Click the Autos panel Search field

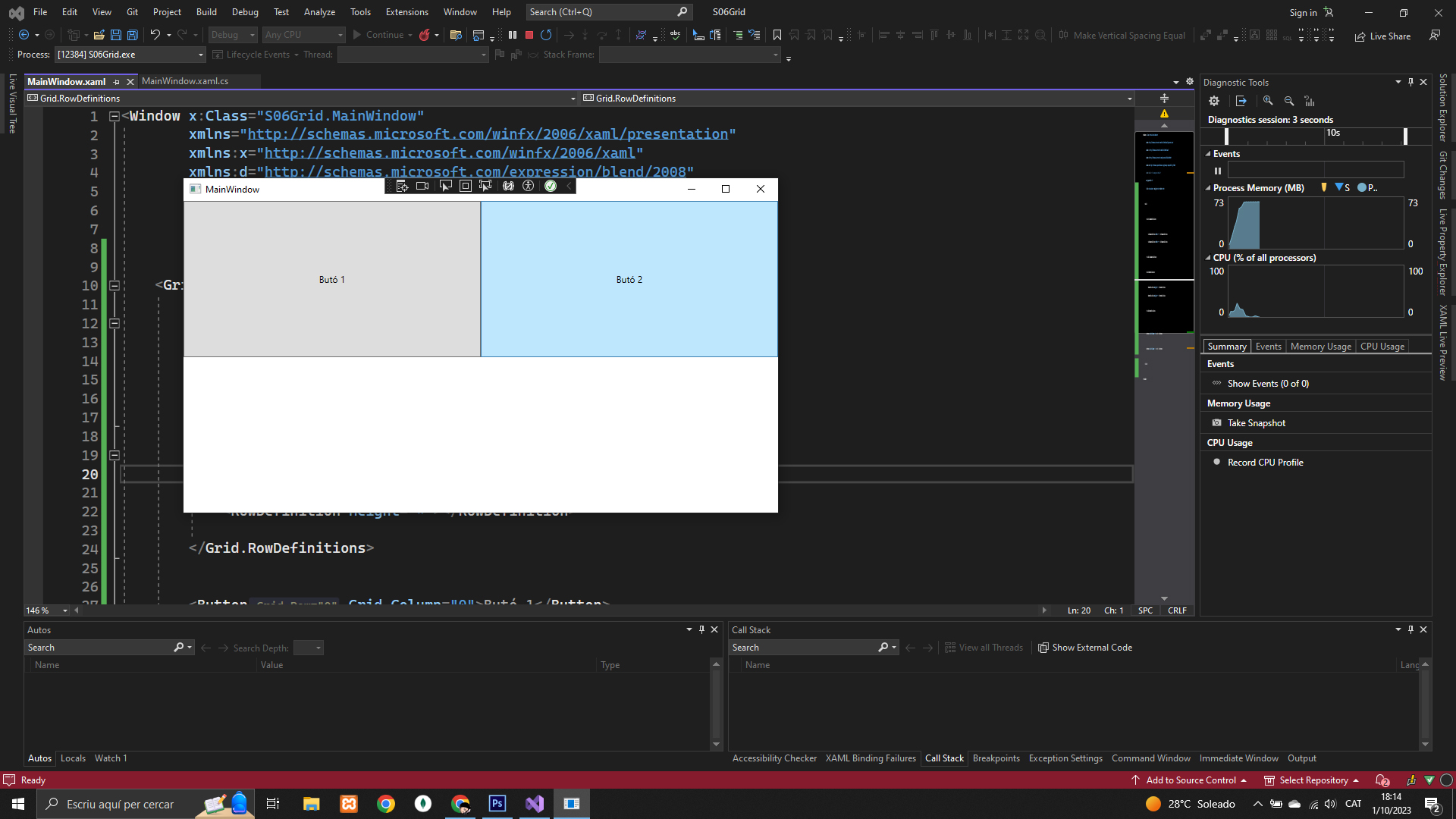click(99, 648)
